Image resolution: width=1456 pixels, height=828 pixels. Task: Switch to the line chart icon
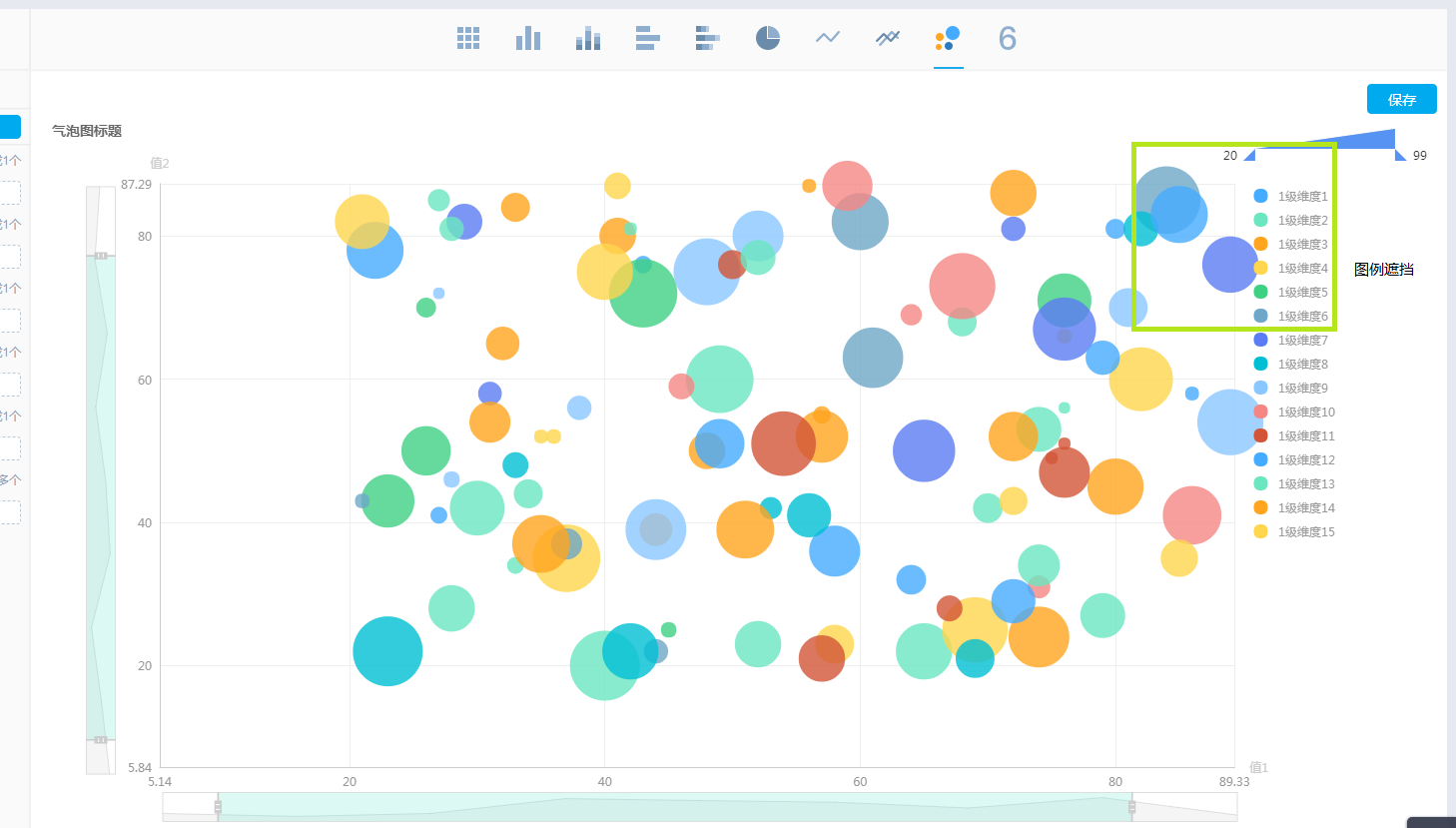pos(827,38)
